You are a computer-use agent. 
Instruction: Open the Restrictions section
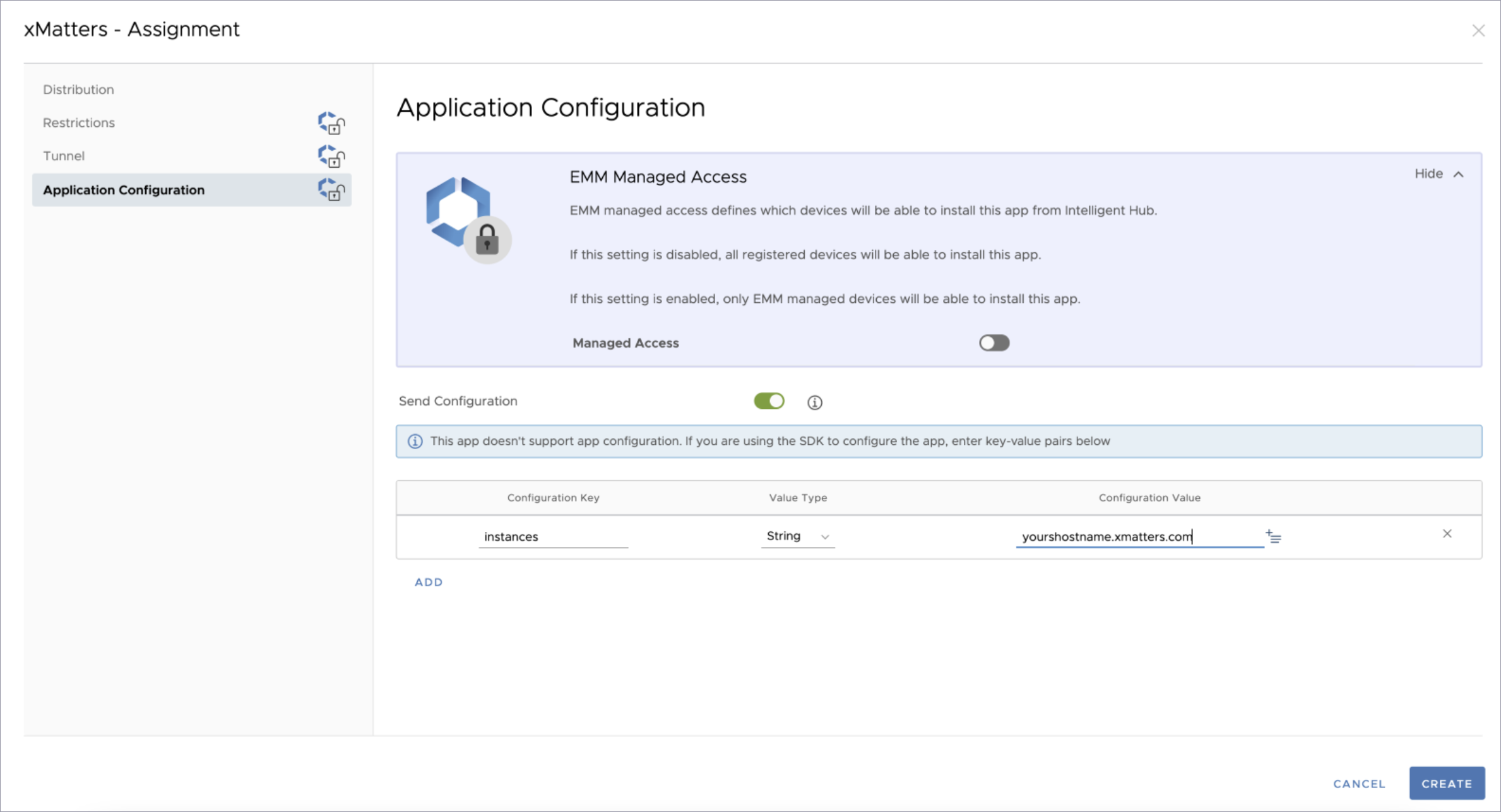(79, 122)
